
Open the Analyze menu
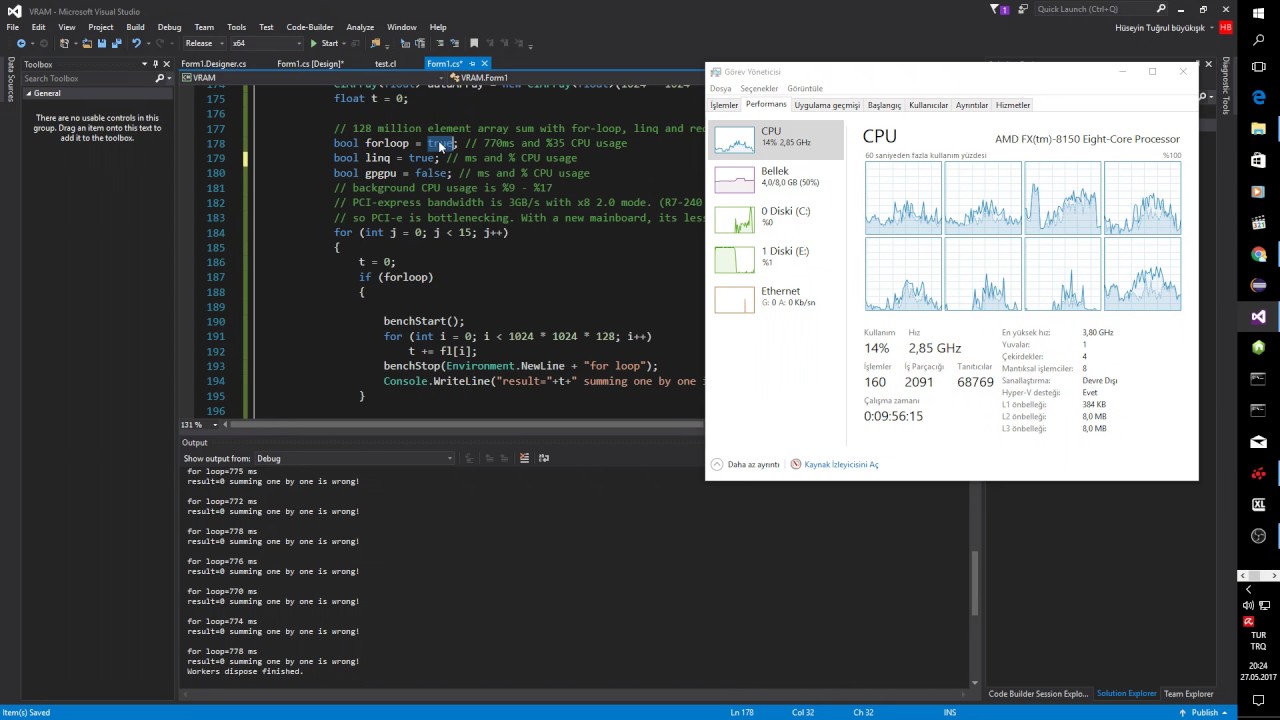[360, 27]
